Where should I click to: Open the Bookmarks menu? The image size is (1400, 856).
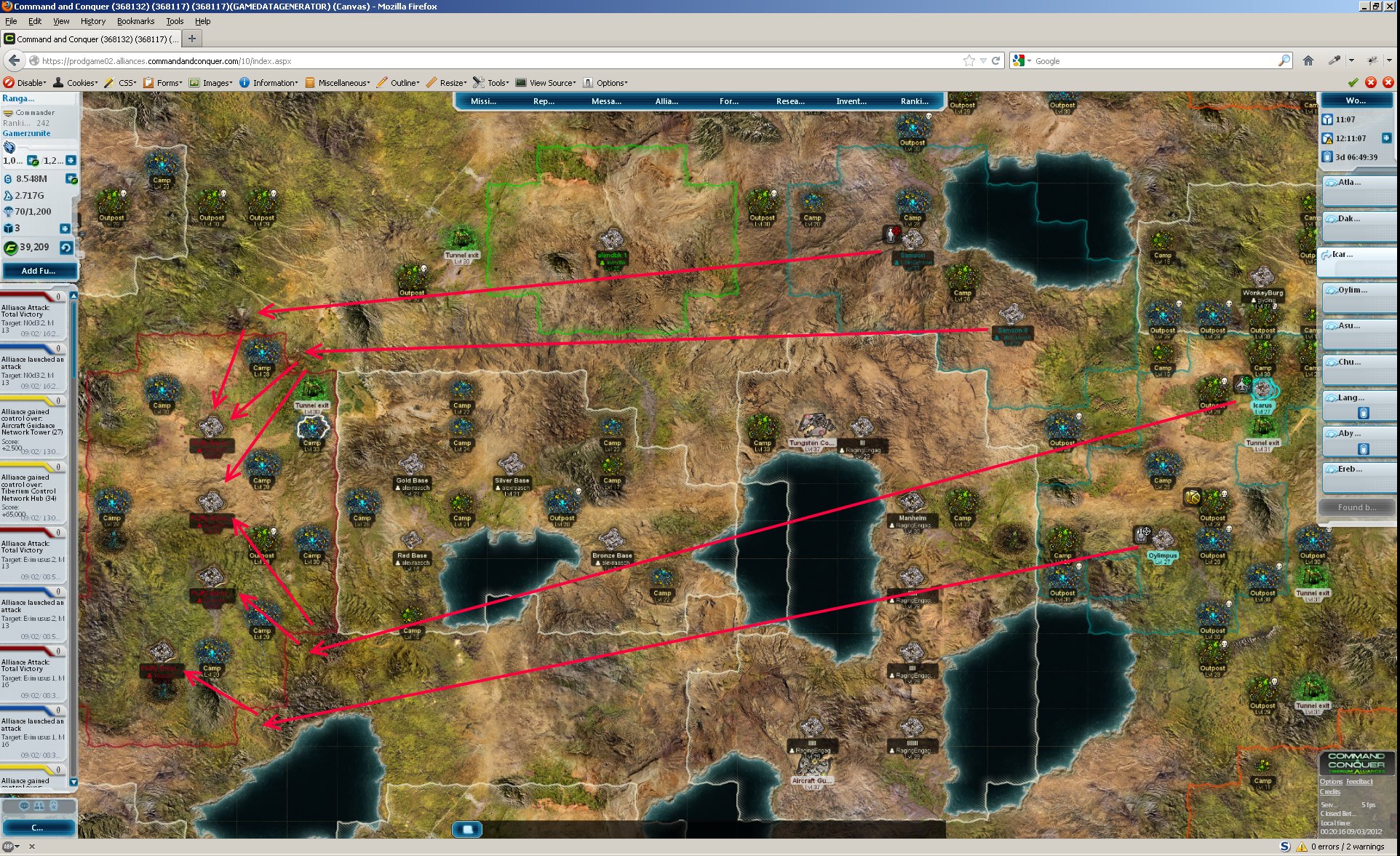click(135, 21)
